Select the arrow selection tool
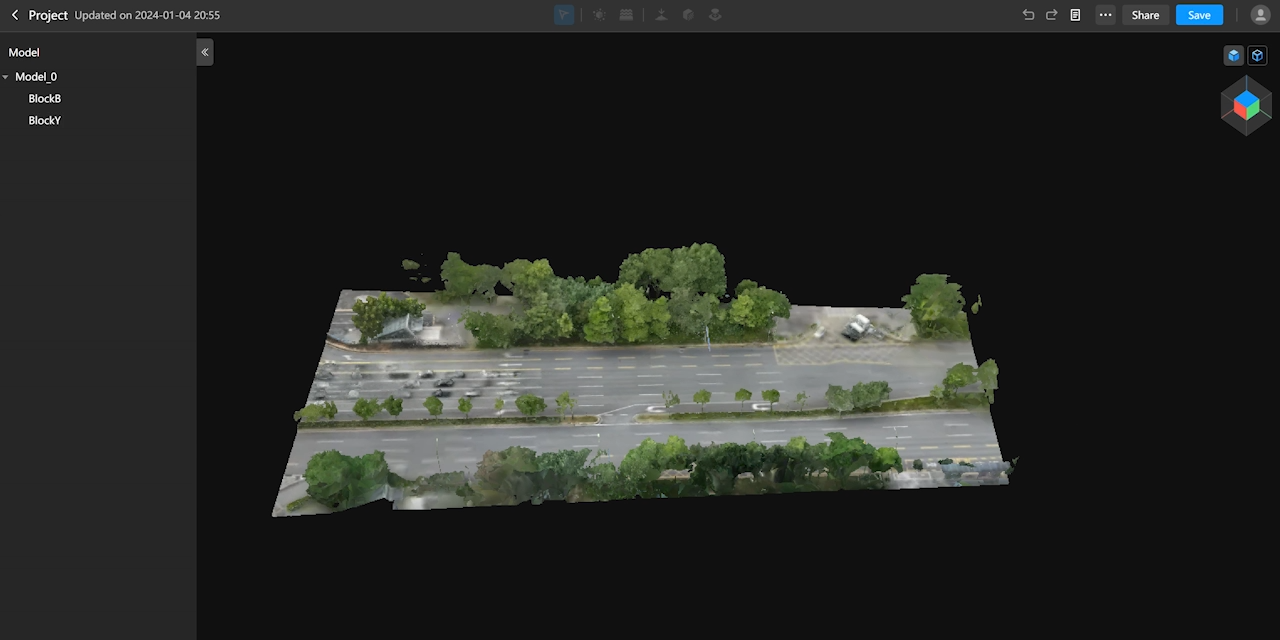 click(x=564, y=15)
